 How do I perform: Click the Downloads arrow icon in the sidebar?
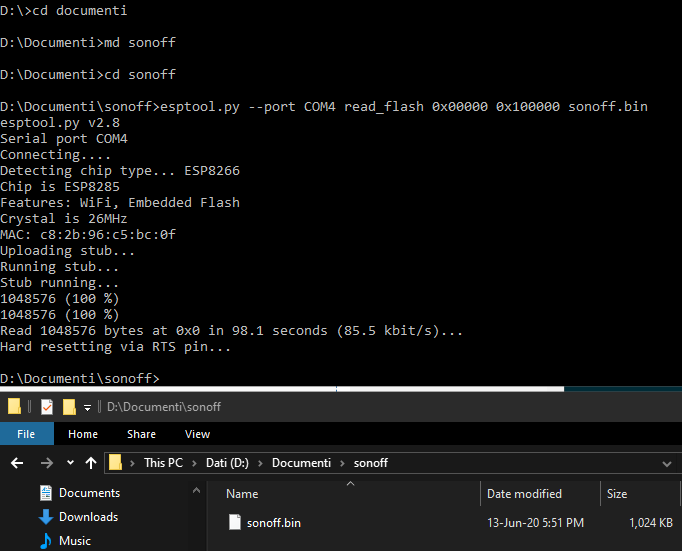[46, 517]
